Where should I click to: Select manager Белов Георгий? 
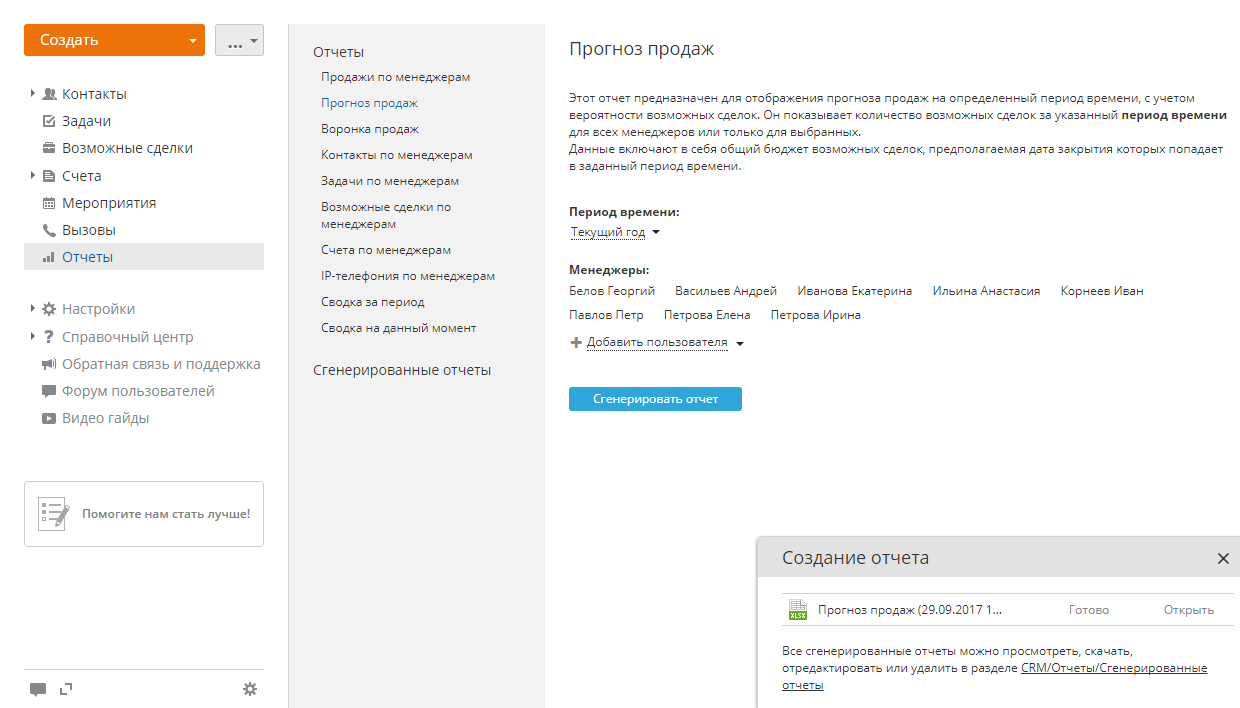pos(612,291)
